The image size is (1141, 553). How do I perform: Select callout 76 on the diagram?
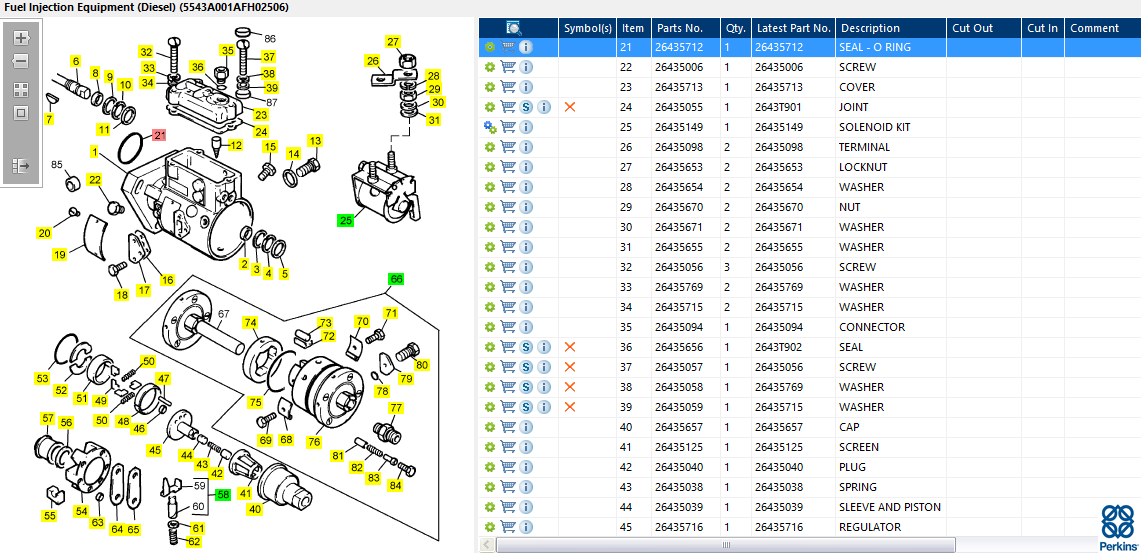point(314,441)
